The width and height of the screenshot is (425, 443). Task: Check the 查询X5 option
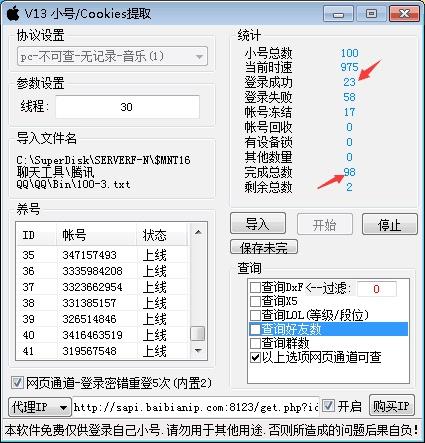tap(255, 301)
